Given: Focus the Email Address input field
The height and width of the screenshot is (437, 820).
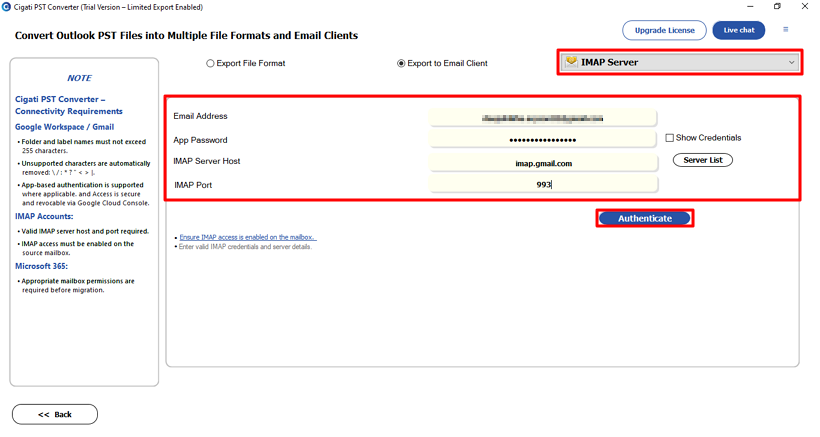Looking at the screenshot, I should click(x=543, y=118).
